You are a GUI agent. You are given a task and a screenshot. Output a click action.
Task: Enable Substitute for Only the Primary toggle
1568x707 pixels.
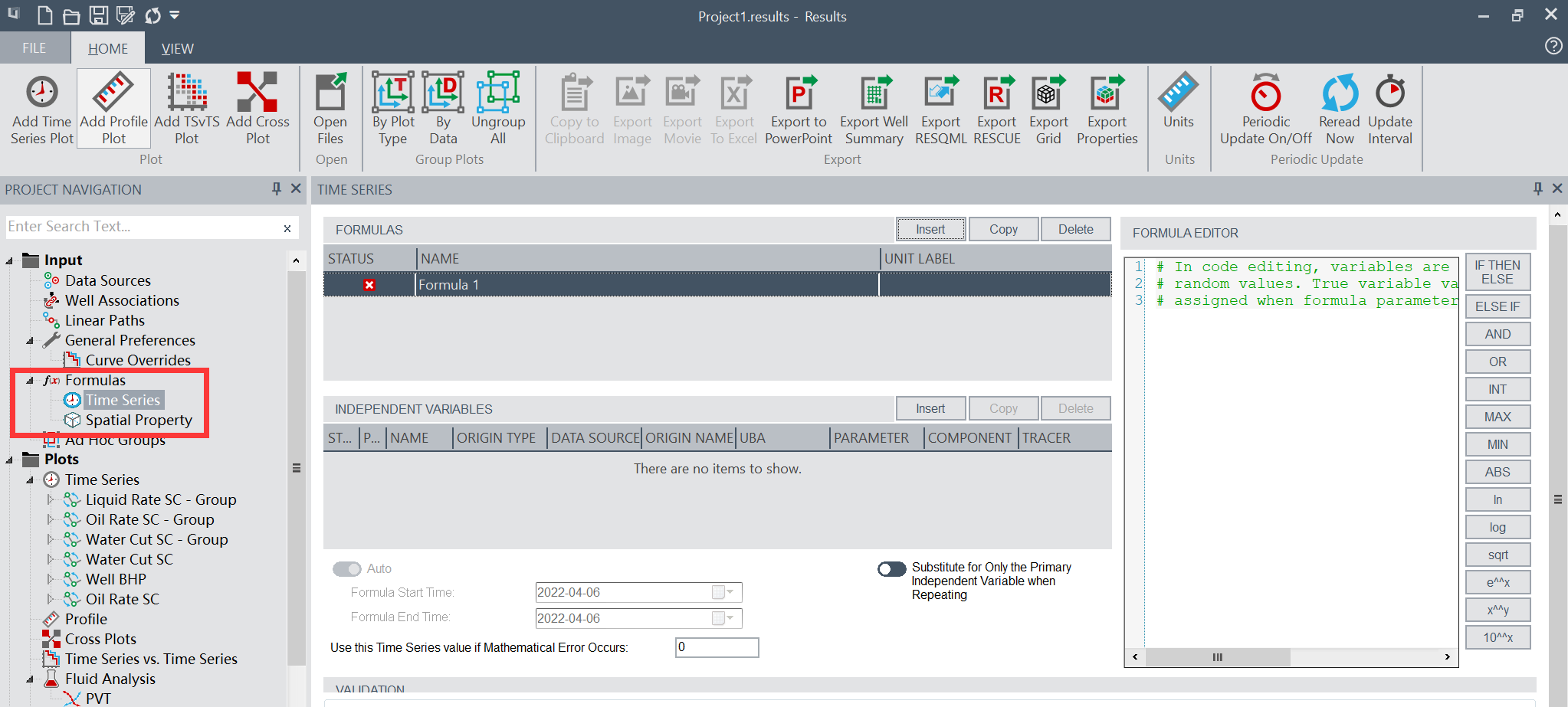pos(892,568)
